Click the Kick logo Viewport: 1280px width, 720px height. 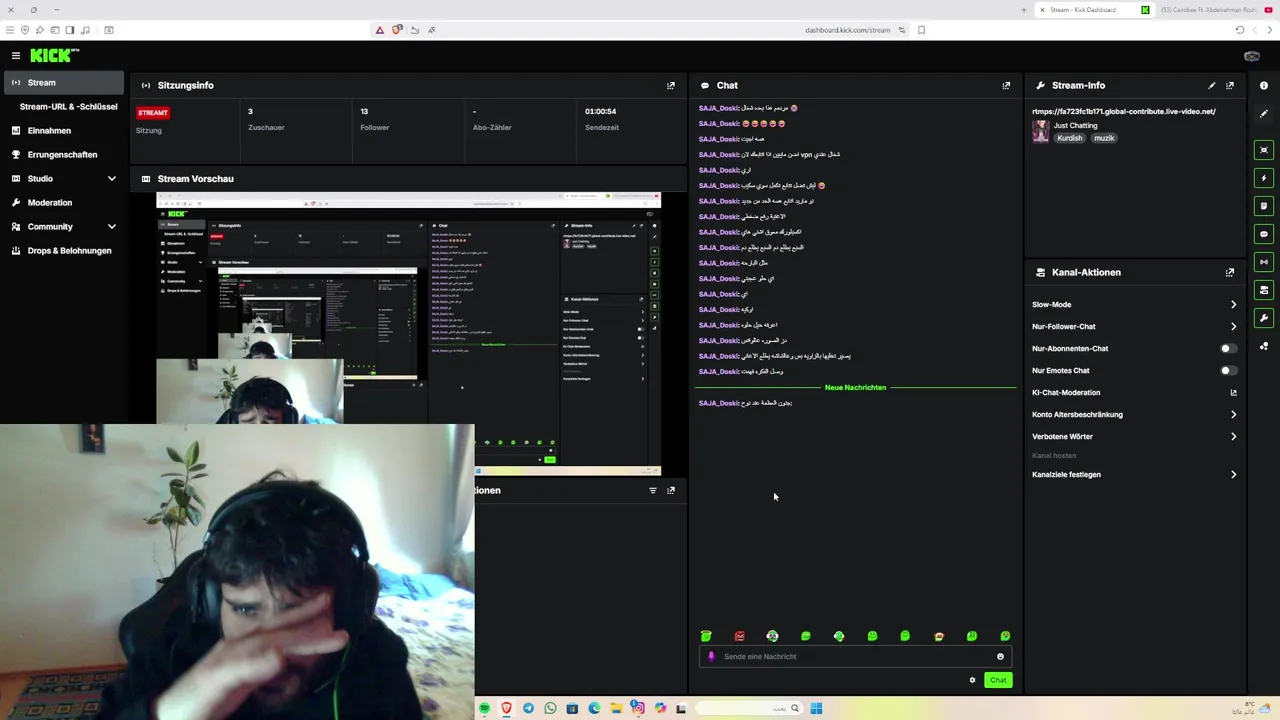[x=53, y=56]
